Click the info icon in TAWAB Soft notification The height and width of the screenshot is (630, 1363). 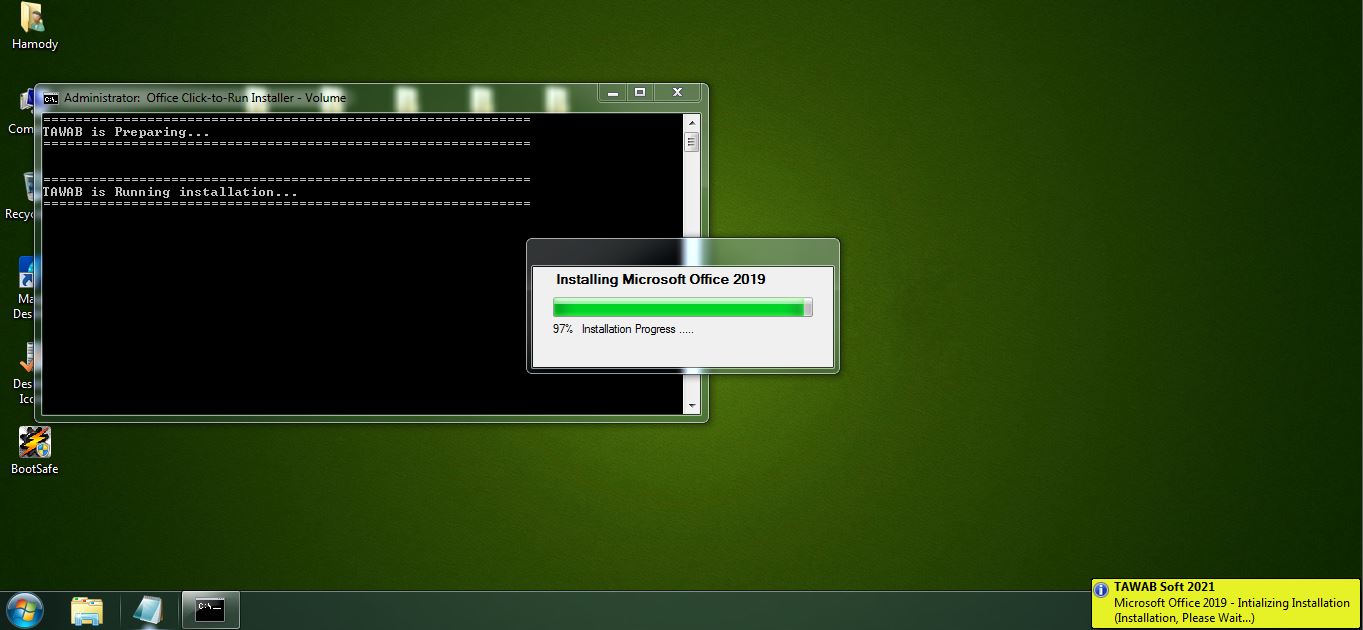point(1101,590)
